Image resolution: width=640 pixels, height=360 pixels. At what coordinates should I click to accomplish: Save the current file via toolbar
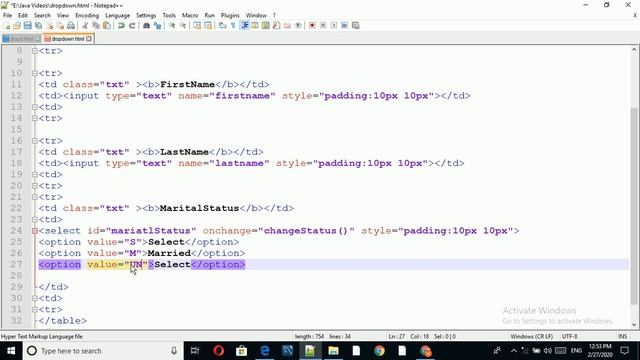(x=27, y=26)
